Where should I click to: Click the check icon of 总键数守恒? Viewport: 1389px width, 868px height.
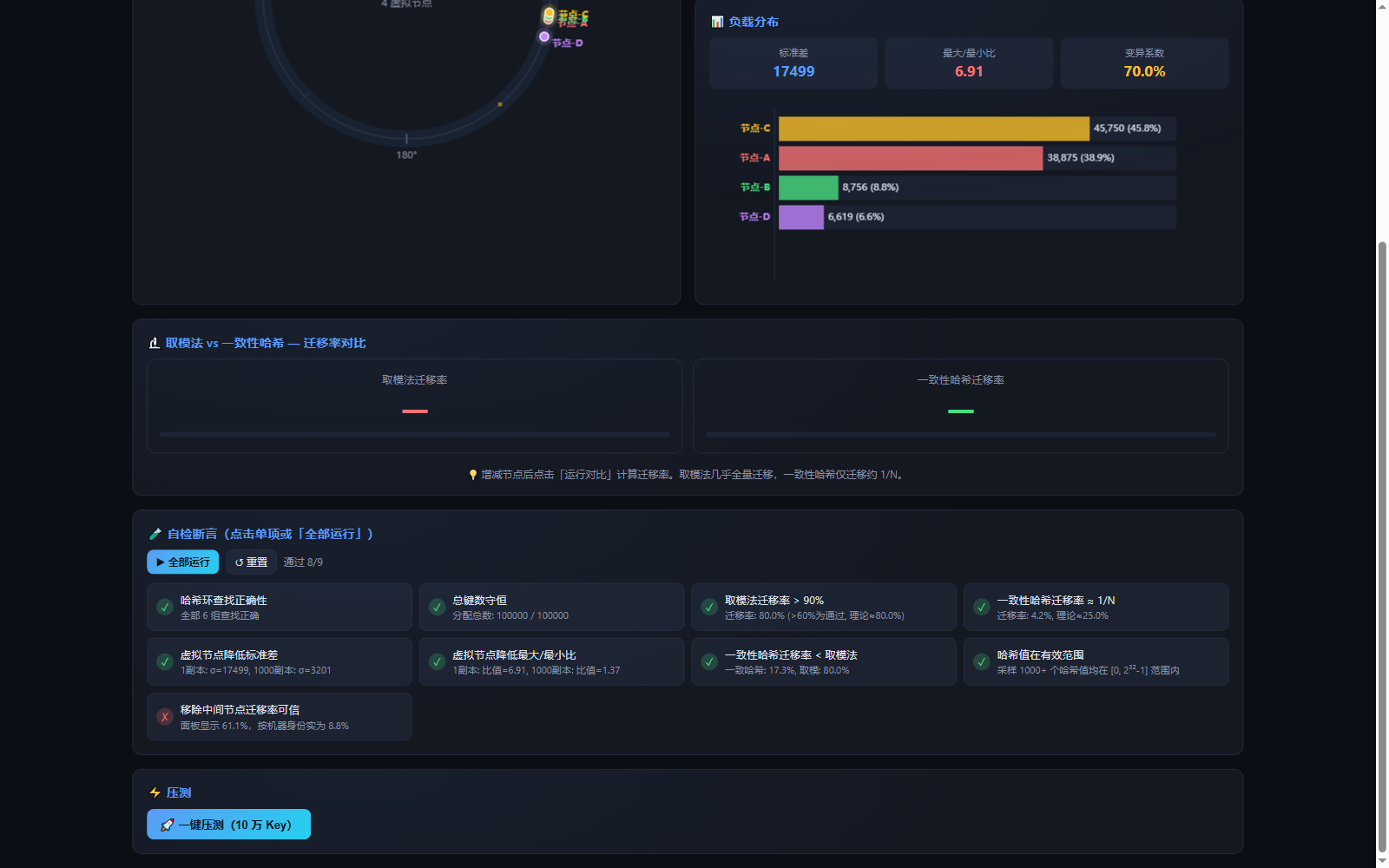(438, 608)
